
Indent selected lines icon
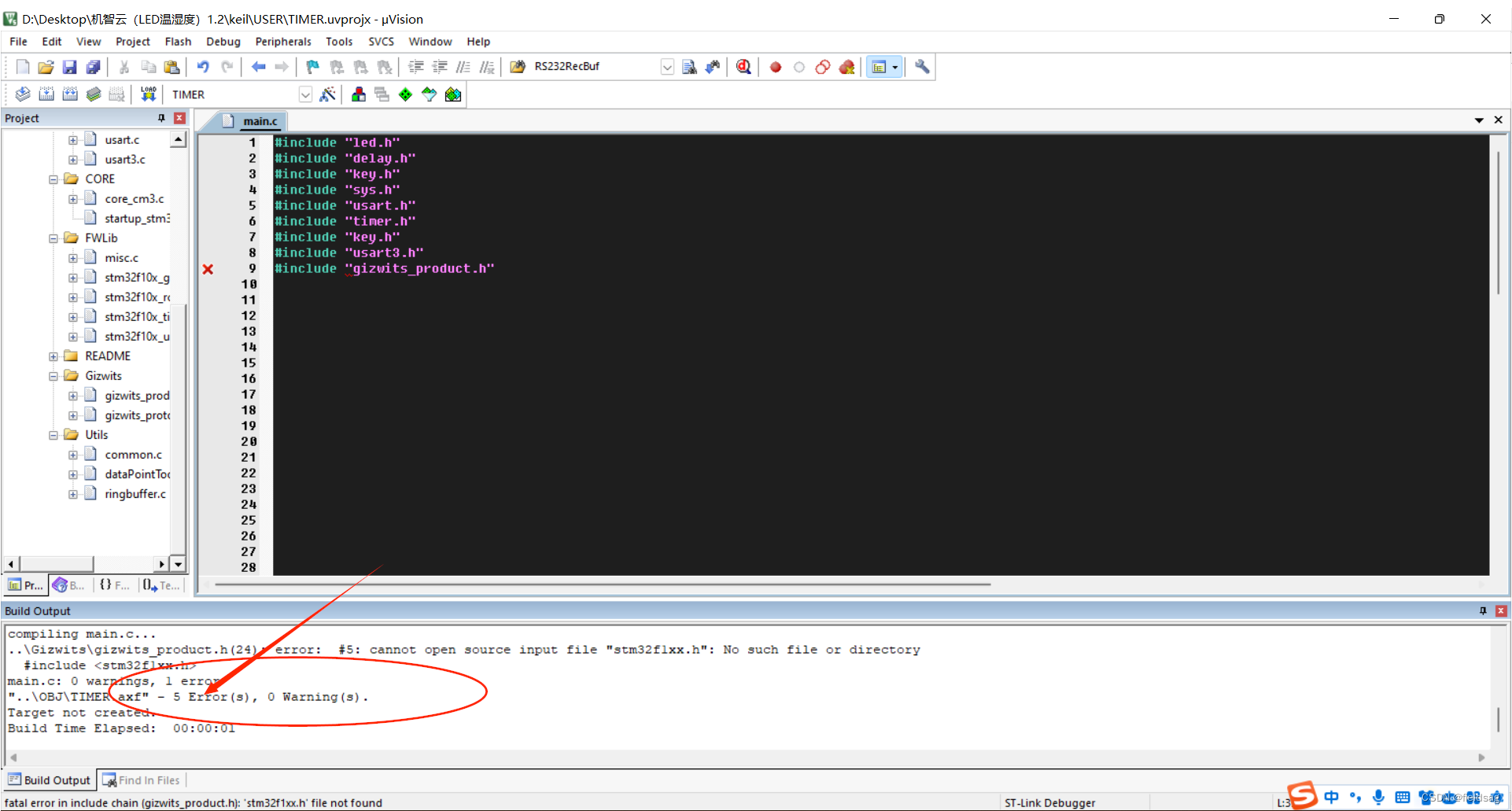pos(415,67)
